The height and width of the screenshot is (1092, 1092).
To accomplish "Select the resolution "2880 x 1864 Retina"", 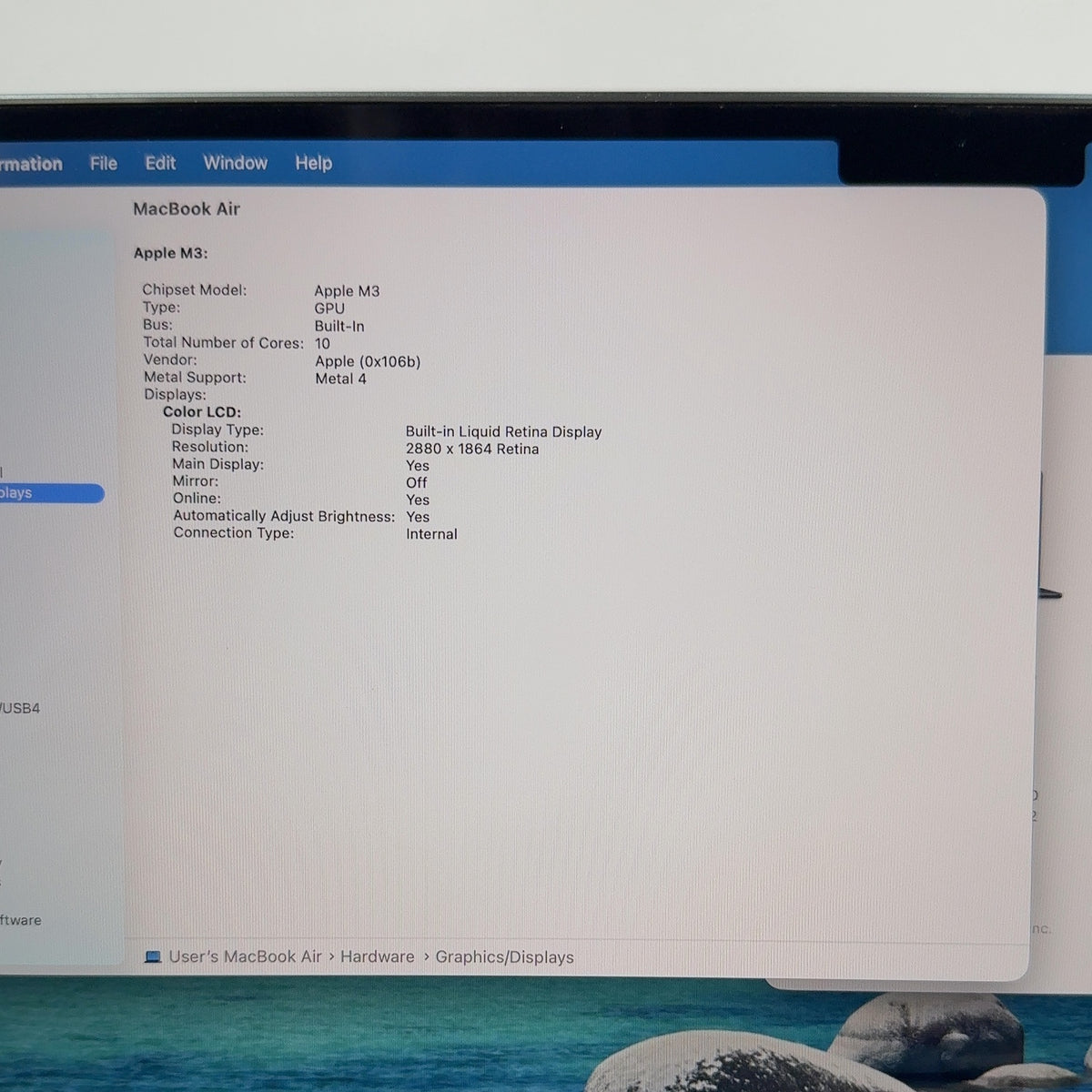I will click(472, 449).
